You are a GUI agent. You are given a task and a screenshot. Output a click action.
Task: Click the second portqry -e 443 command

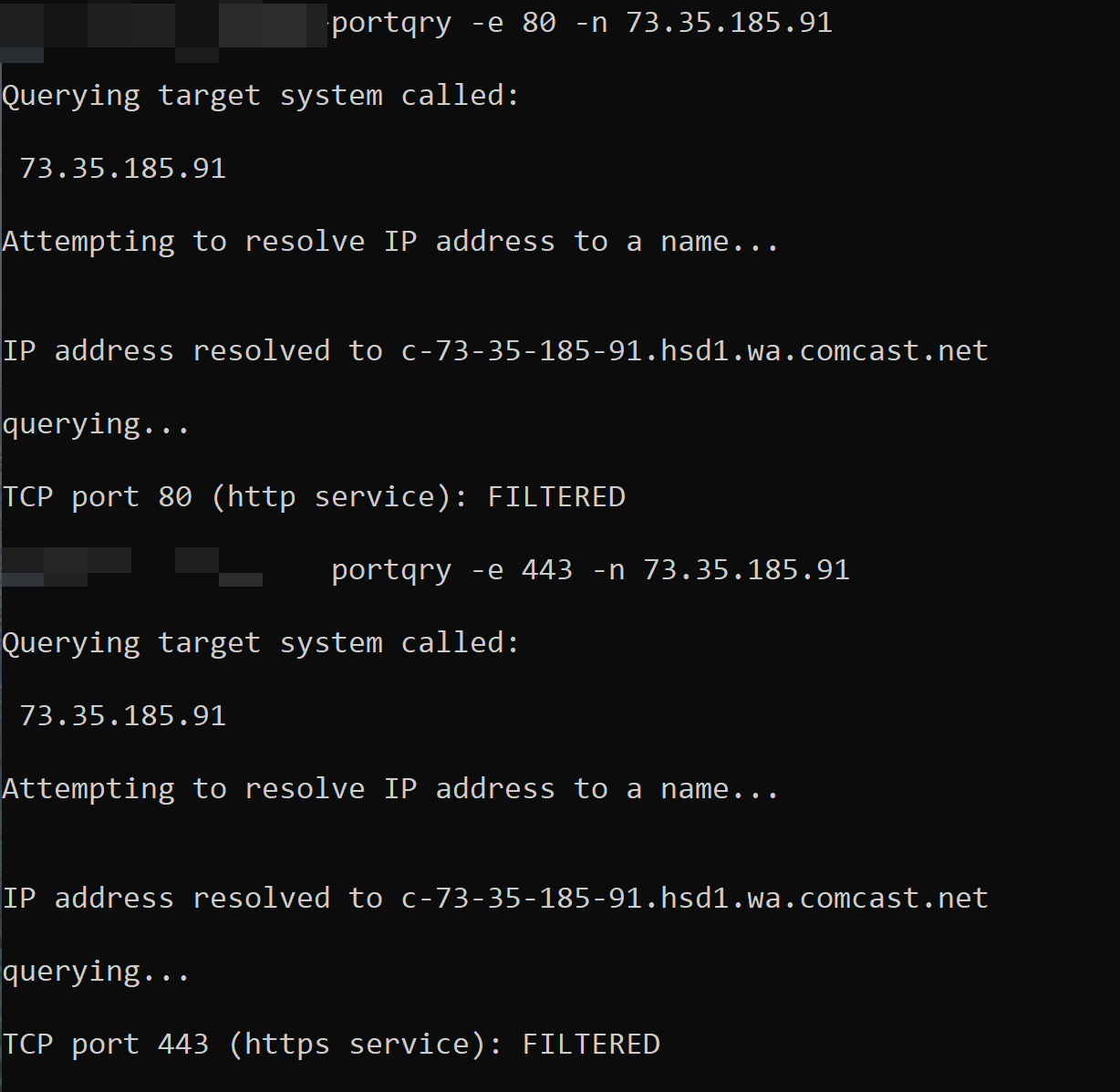point(590,570)
